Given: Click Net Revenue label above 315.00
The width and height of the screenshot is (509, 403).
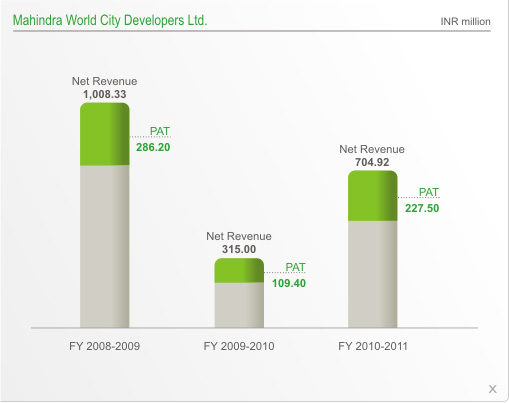Looking at the screenshot, I should 239,236.
